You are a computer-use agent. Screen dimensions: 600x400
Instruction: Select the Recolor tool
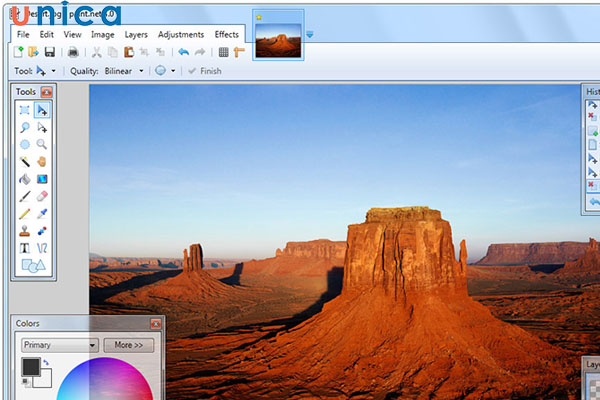pyautogui.click(x=42, y=231)
